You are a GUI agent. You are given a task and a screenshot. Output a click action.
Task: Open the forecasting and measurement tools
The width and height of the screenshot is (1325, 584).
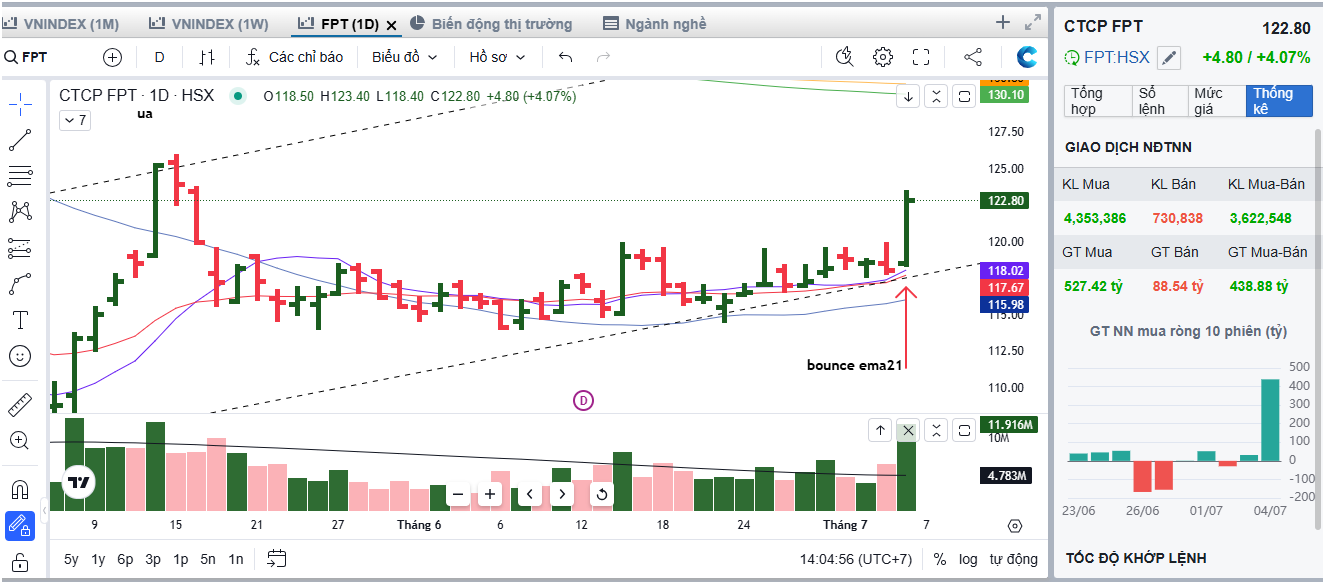click(20, 248)
